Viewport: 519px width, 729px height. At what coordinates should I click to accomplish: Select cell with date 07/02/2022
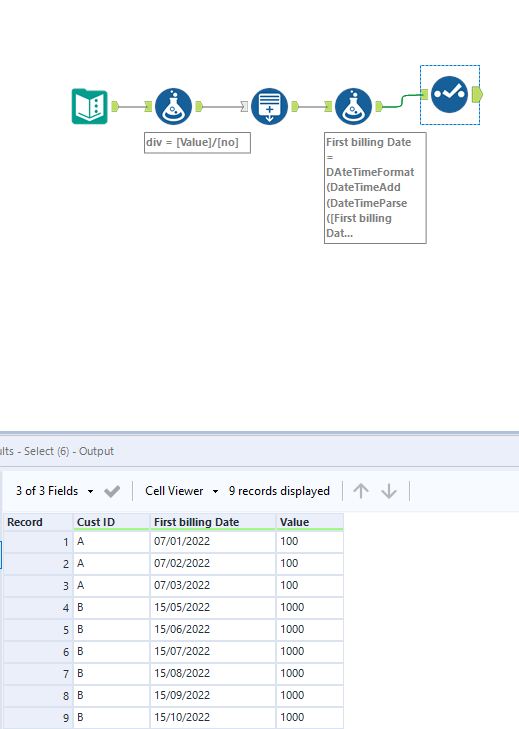click(x=213, y=563)
